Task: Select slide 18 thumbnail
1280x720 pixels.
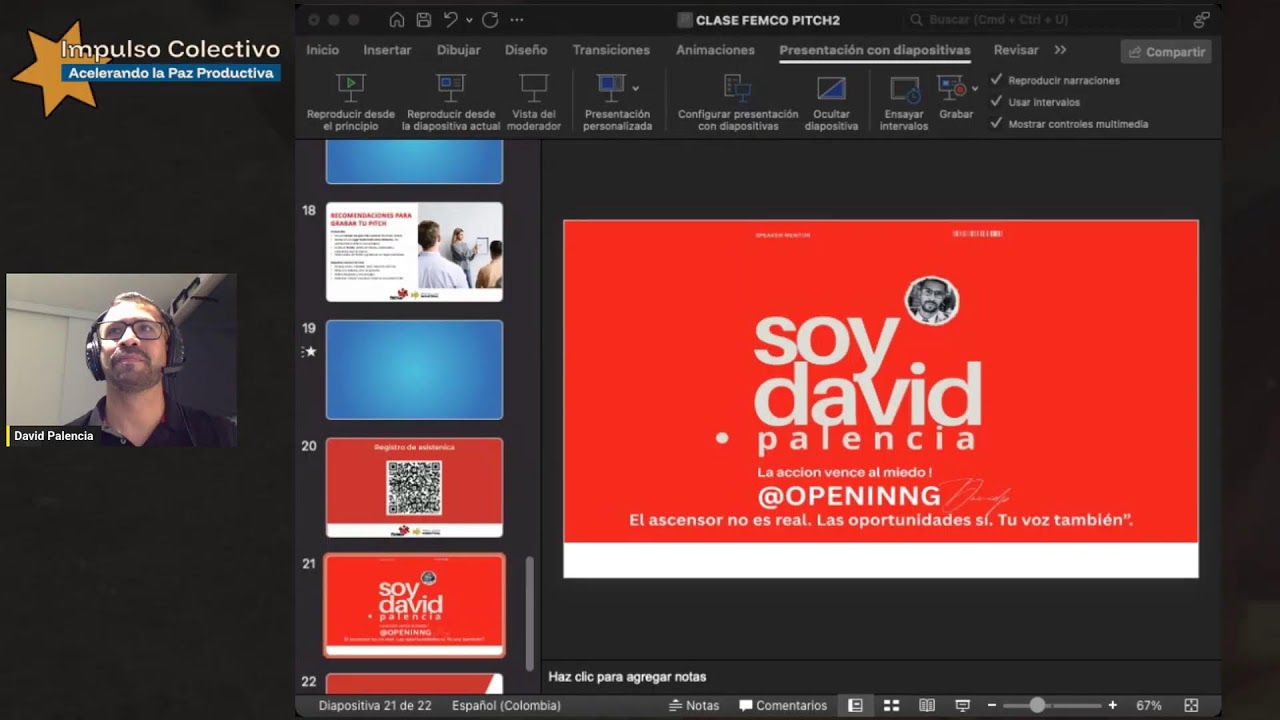Action: (414, 251)
